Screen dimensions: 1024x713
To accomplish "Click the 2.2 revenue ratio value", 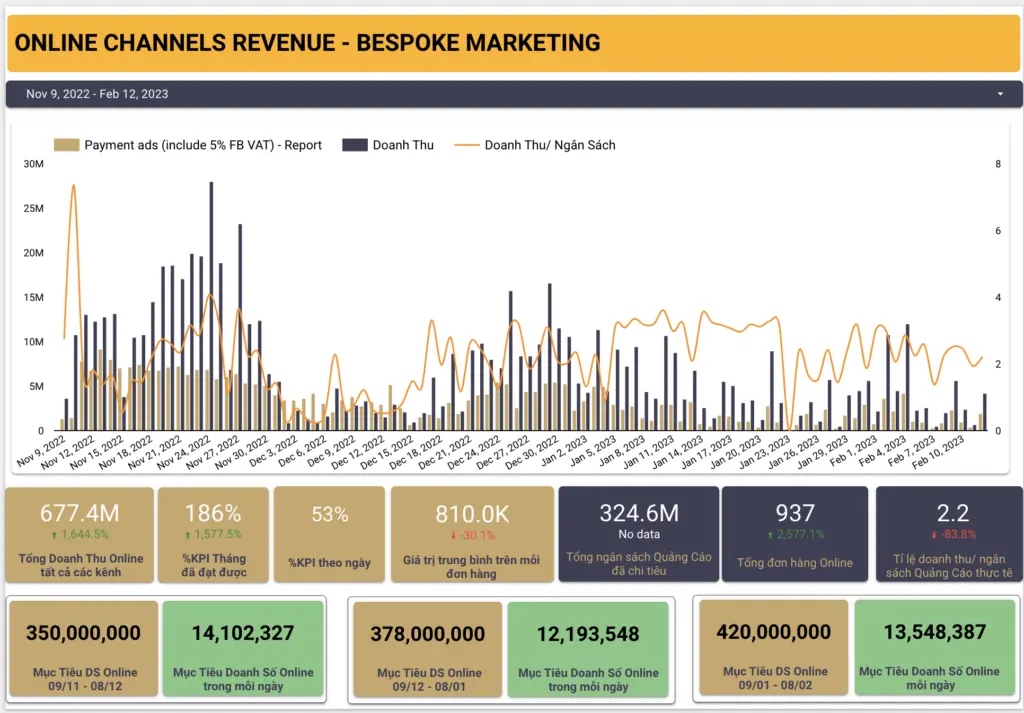I will click(x=953, y=513).
